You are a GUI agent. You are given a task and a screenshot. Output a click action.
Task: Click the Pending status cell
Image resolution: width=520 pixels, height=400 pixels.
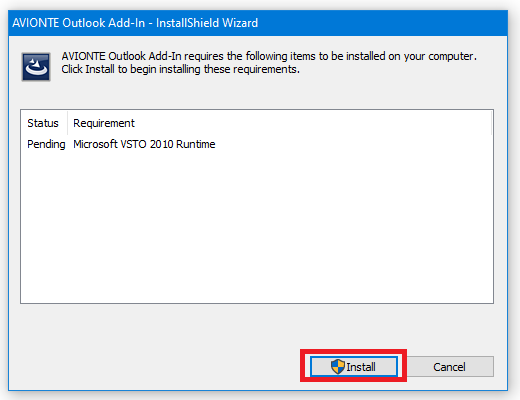pos(46,144)
